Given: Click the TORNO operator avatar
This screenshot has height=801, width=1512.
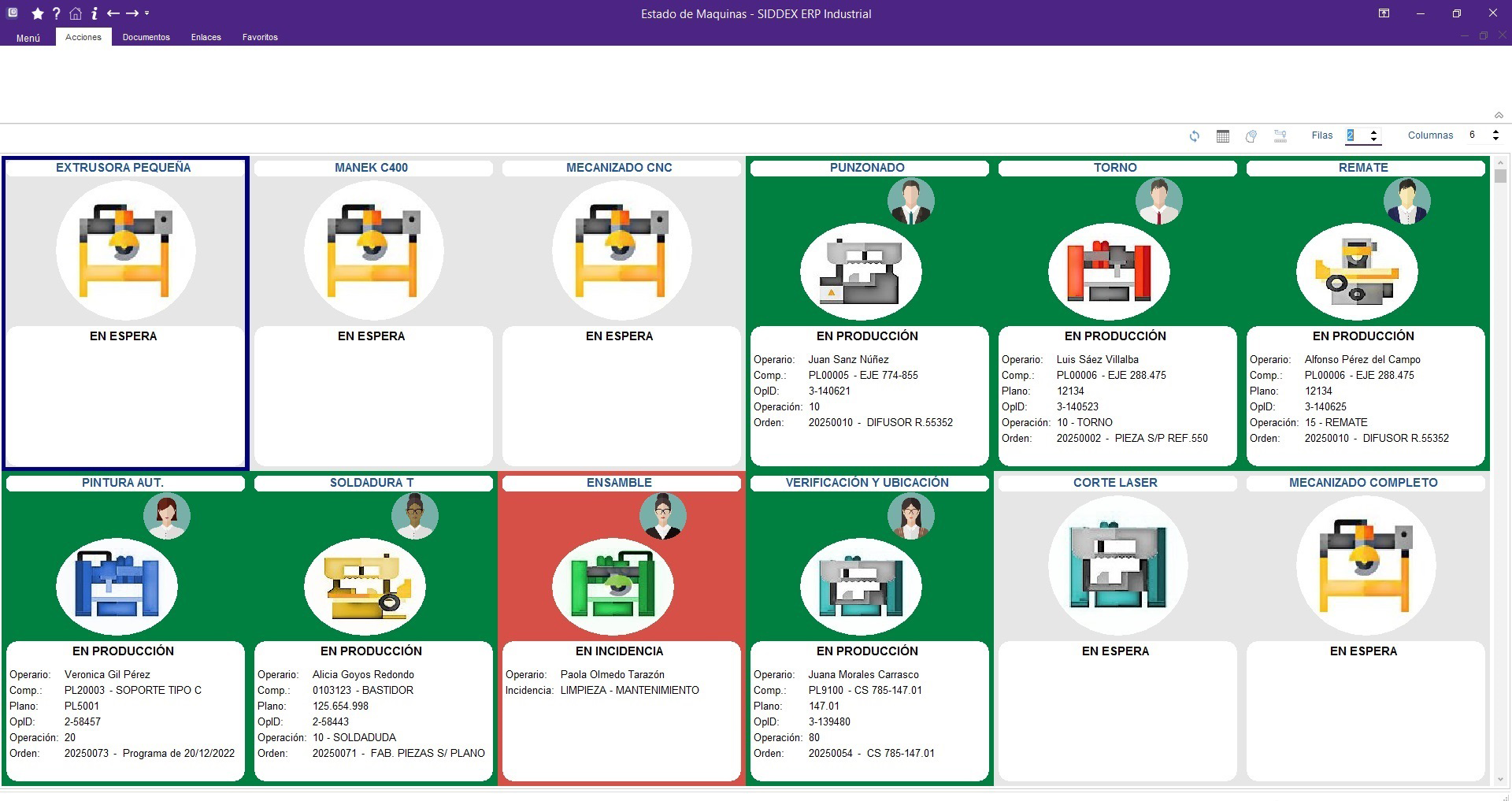Looking at the screenshot, I should coord(1158,201).
